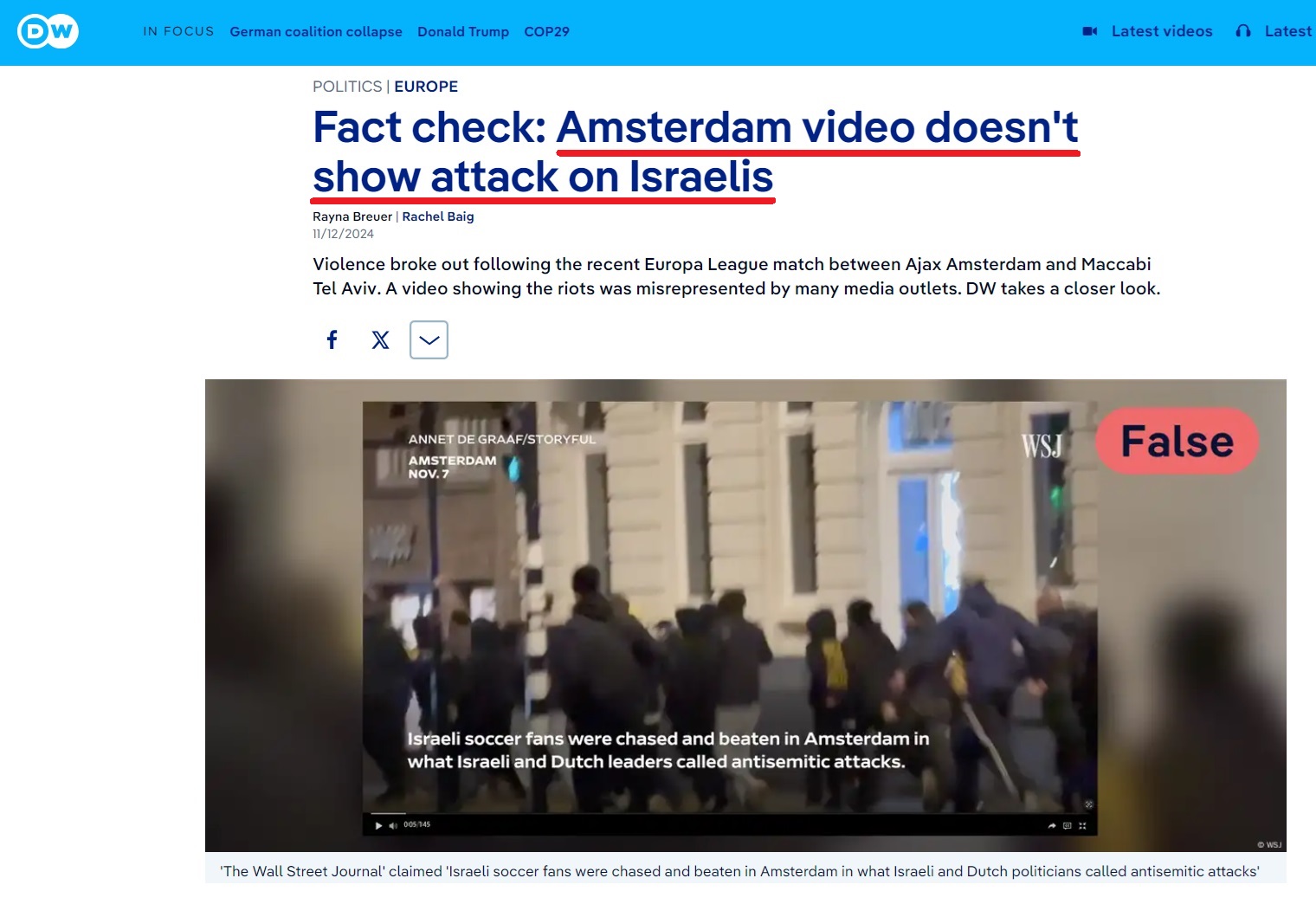The image size is (1316, 917).
Task: Mute video with volume icon
Action: (393, 825)
